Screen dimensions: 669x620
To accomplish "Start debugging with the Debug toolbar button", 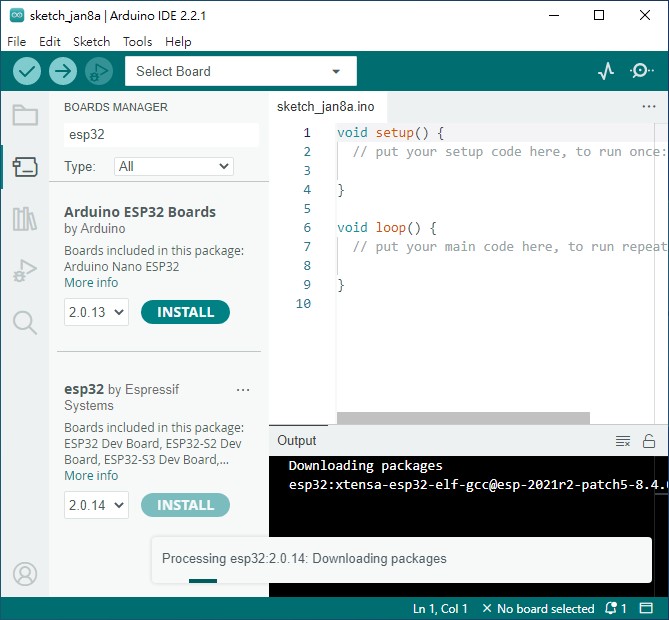I will [x=99, y=71].
